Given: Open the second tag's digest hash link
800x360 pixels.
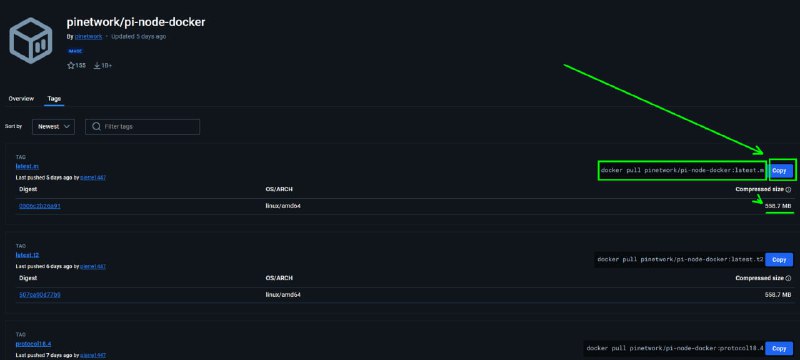Looking at the screenshot, I should point(40,295).
